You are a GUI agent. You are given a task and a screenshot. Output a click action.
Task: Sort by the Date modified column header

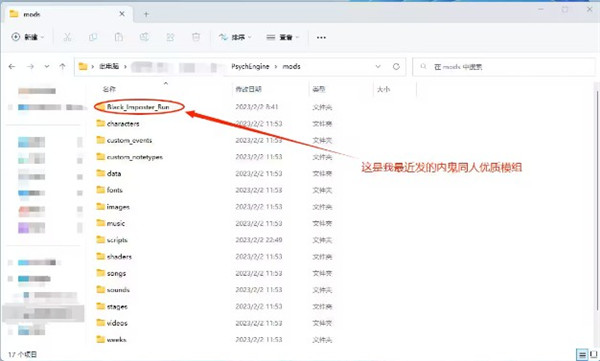(248, 89)
